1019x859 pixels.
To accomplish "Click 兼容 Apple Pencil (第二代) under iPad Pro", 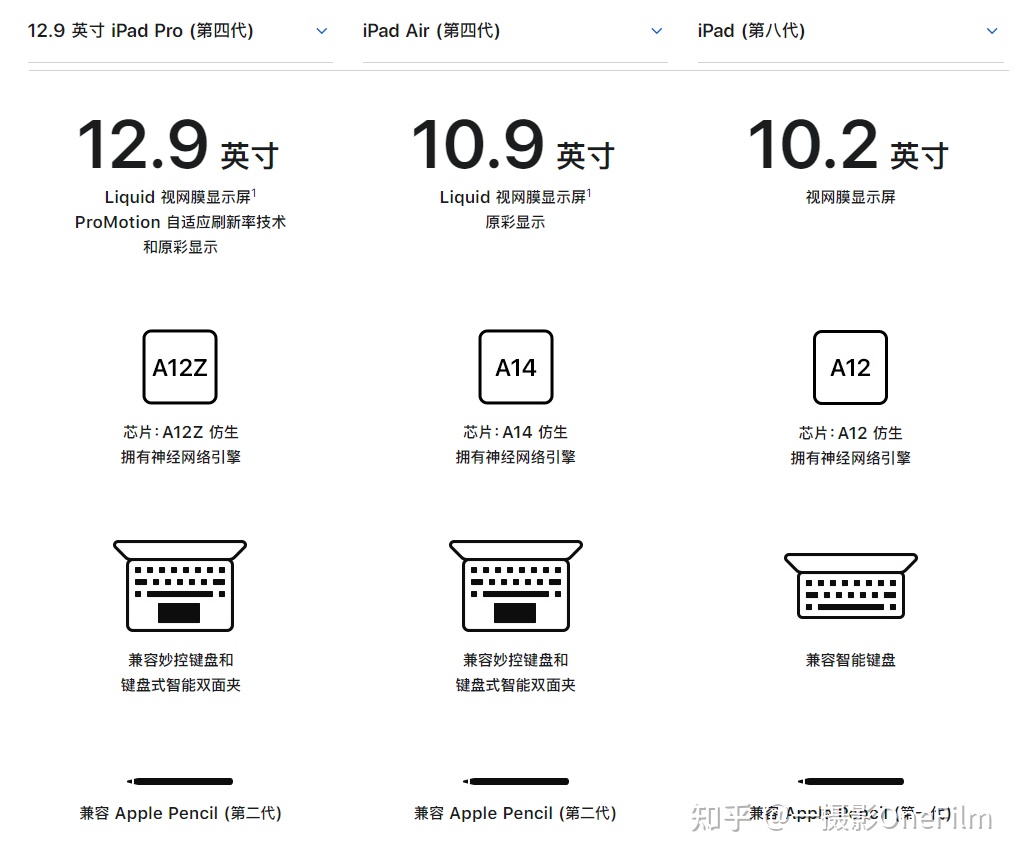I will (x=181, y=814).
